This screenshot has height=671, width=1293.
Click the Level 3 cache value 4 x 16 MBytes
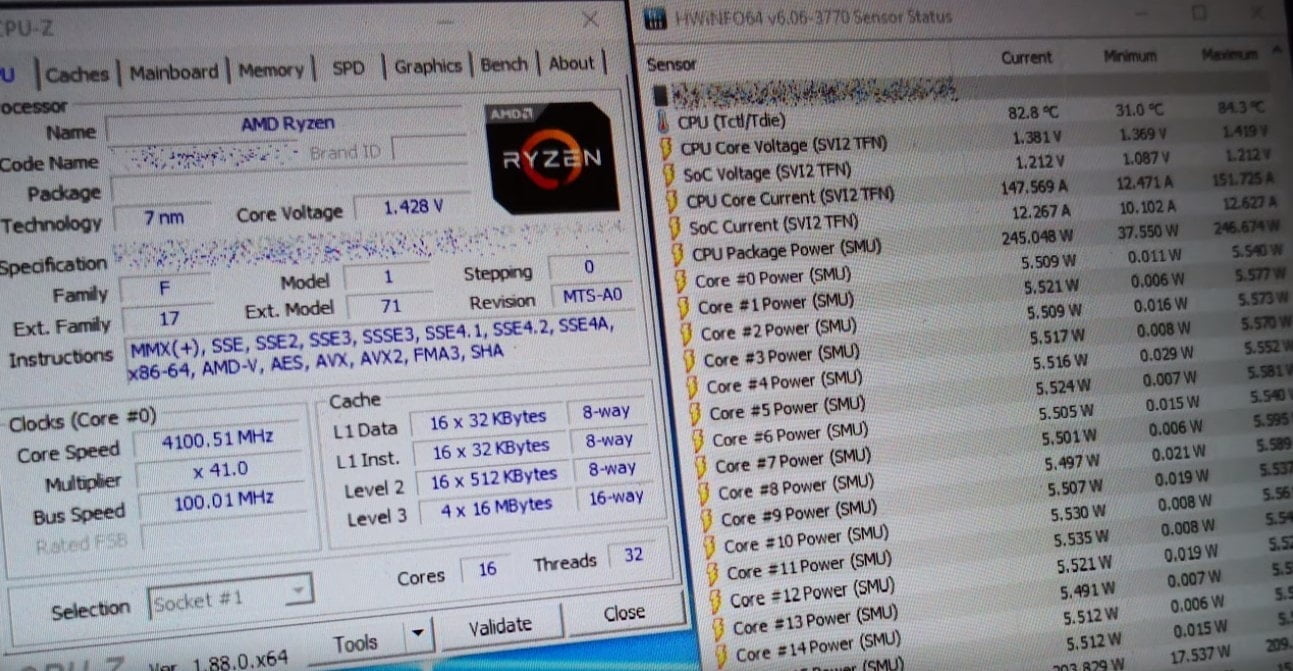click(x=498, y=506)
